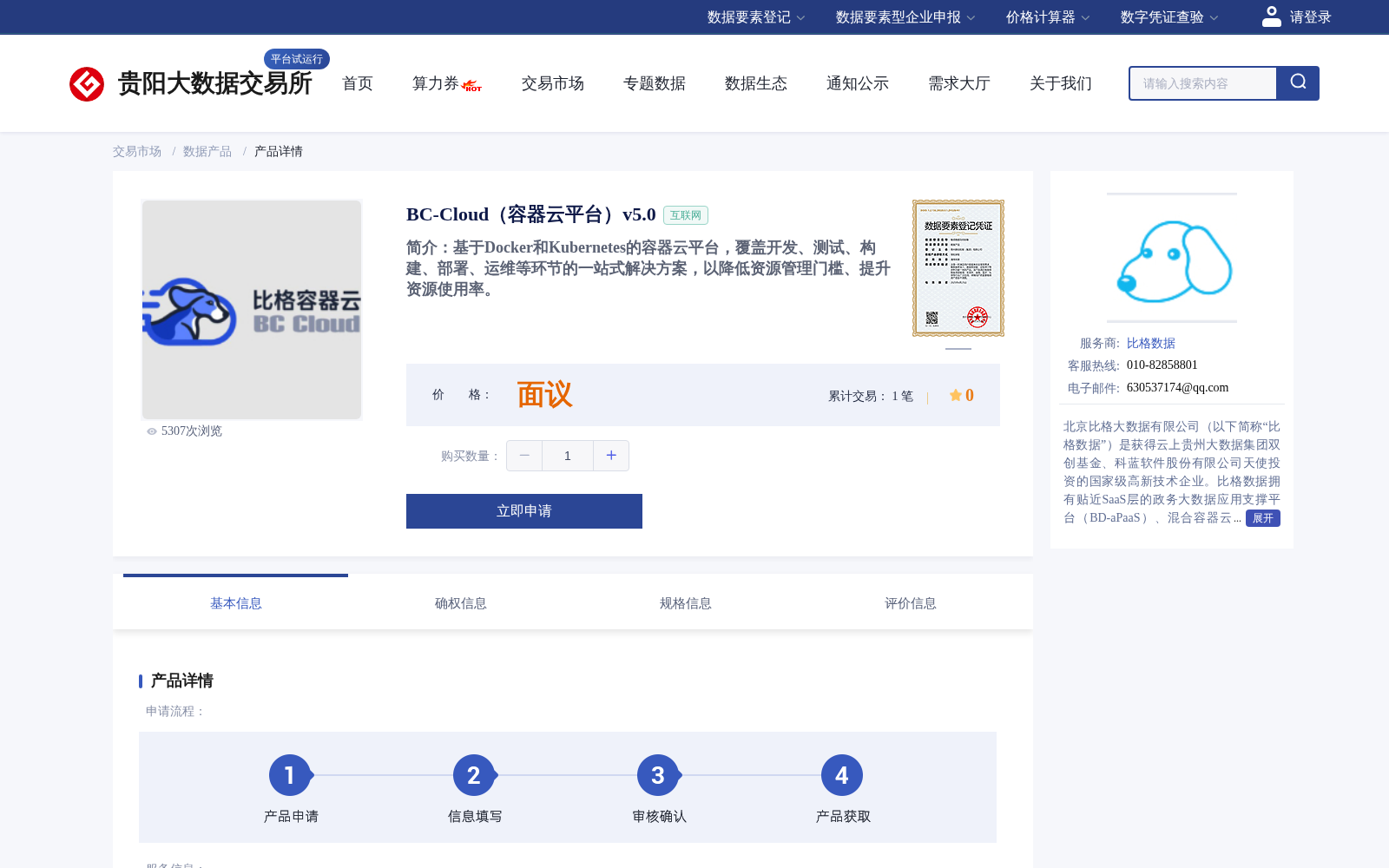The height and width of the screenshot is (868, 1389).
Task: Click 交易市场 breadcrumb link
Action: tap(137, 151)
